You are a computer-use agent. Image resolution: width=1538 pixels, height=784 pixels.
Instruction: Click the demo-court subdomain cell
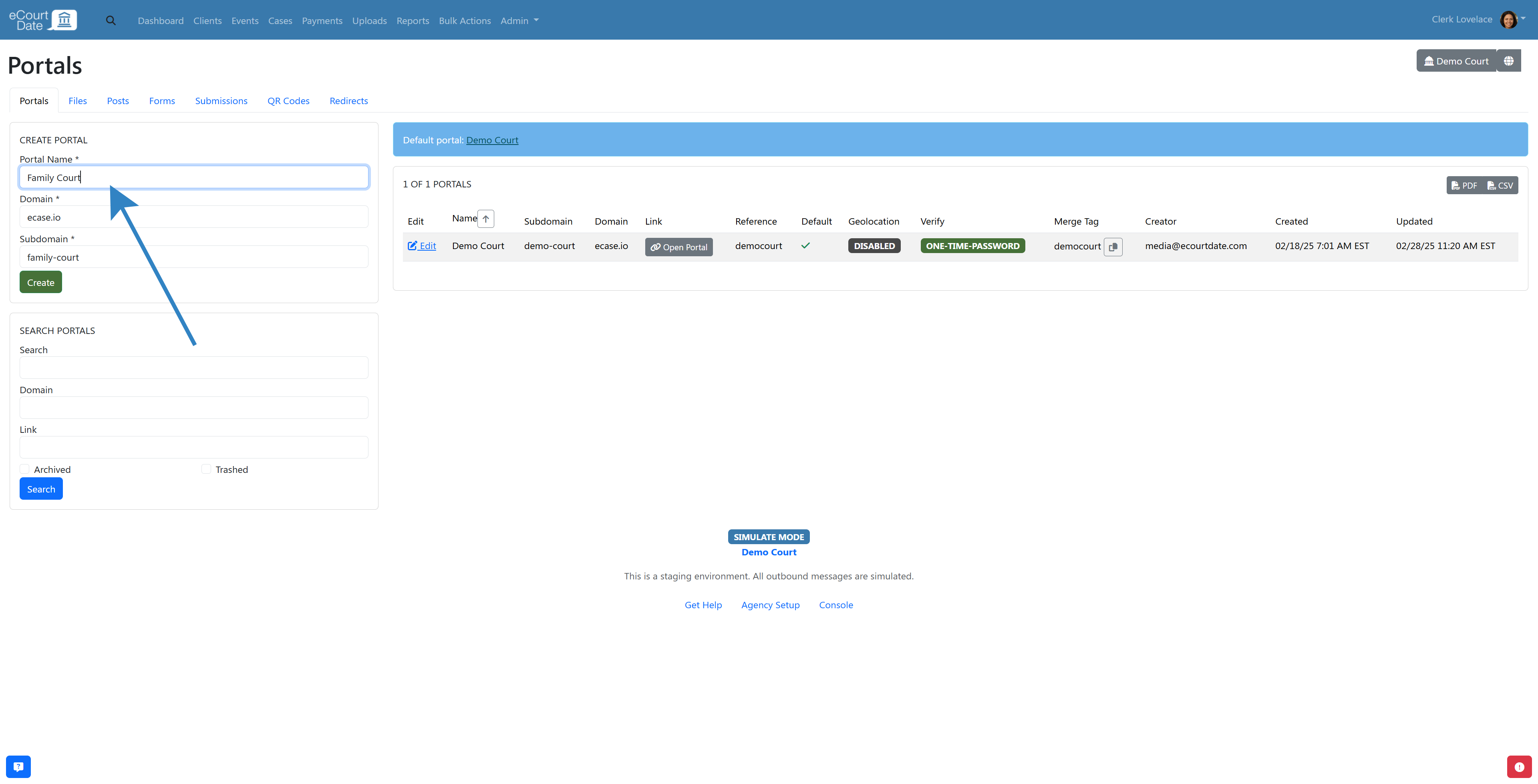coord(549,246)
